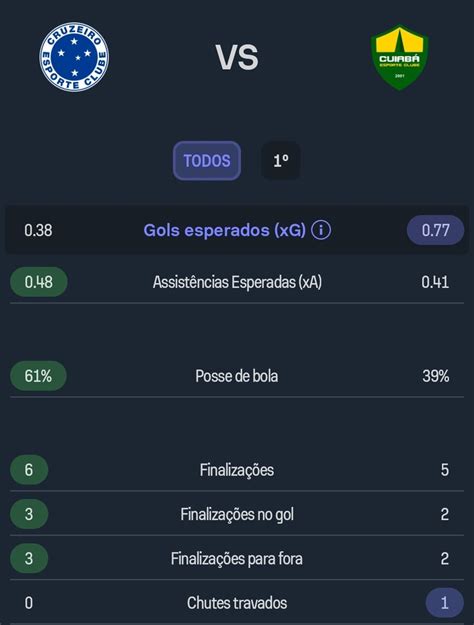474x625 pixels.
Task: Click the Cruzeiro team crest
Action: tap(74, 57)
